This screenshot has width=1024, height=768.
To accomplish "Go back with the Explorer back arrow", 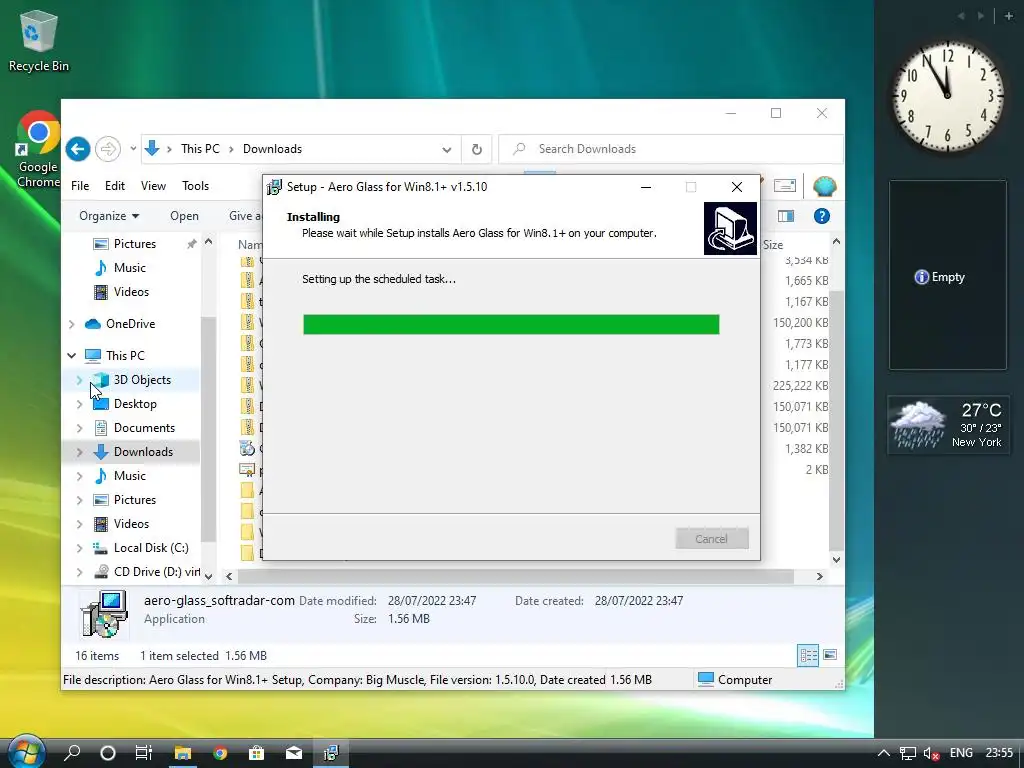I will (x=78, y=149).
